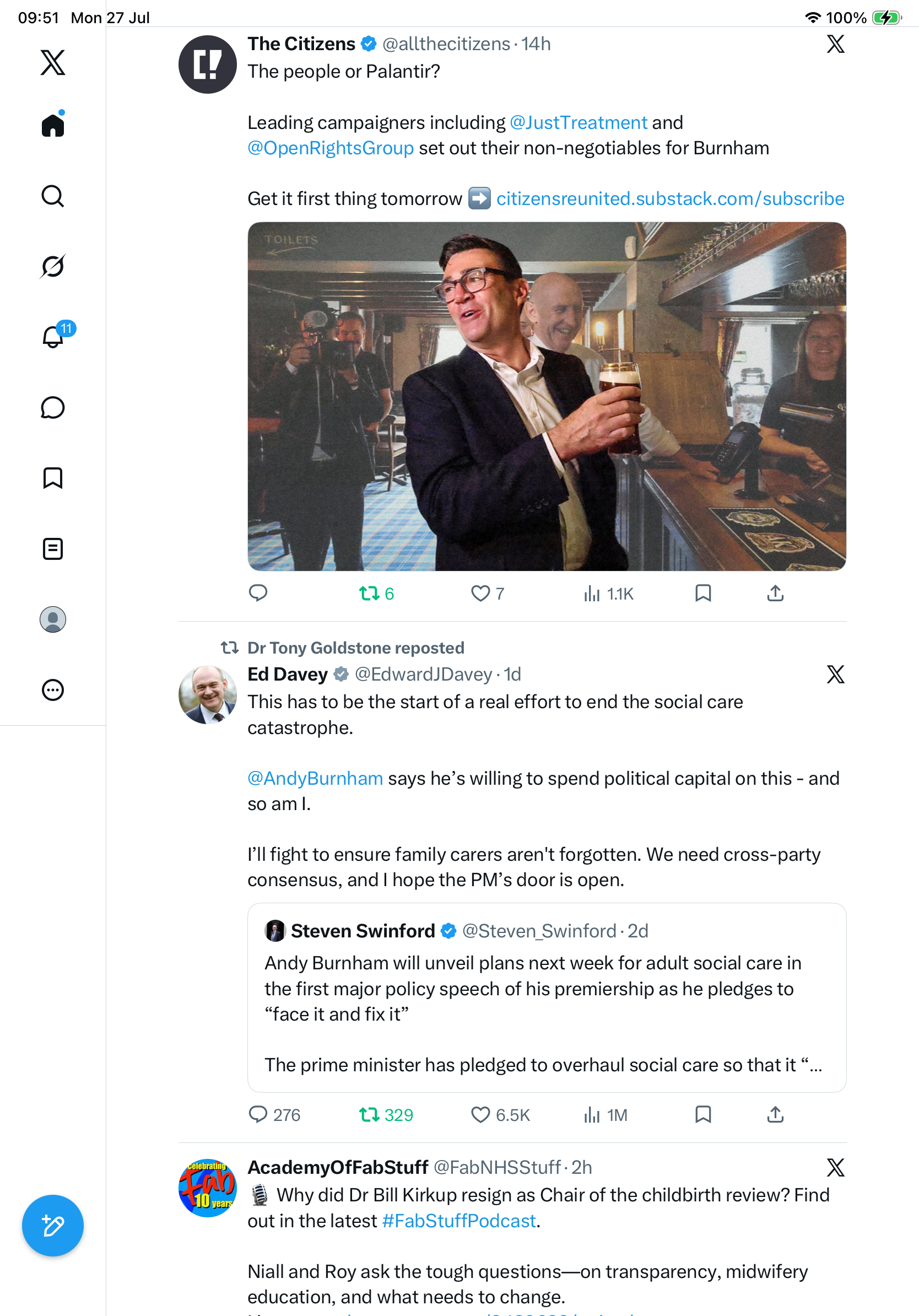Open the Search magnifier in sidebar

pos(53,196)
